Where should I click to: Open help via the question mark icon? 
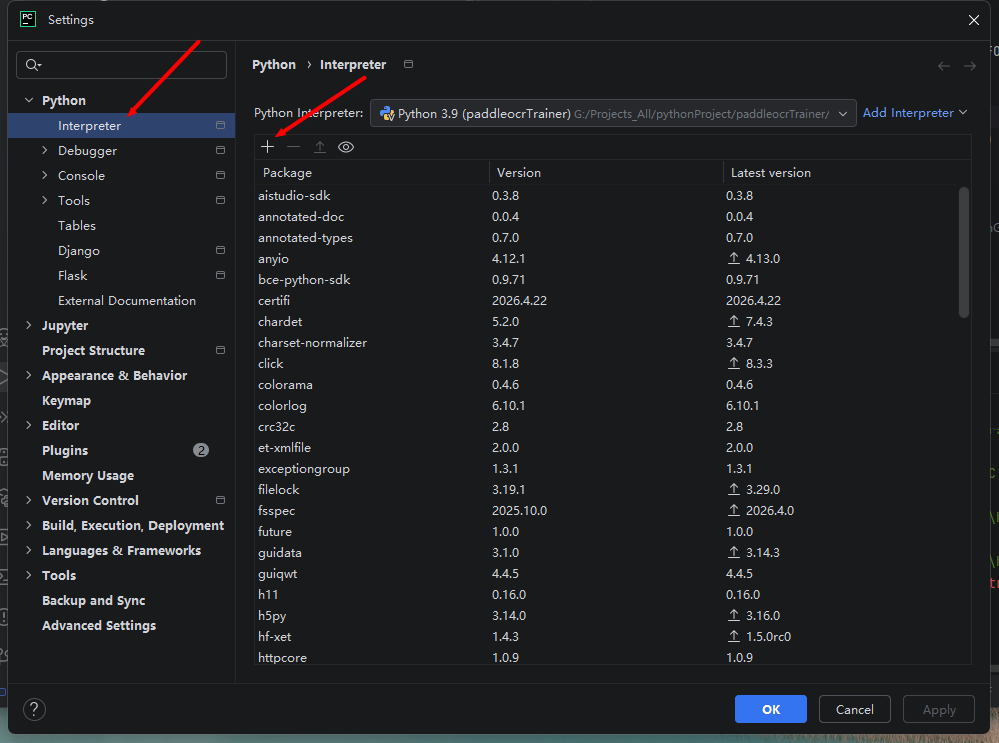tap(34, 709)
